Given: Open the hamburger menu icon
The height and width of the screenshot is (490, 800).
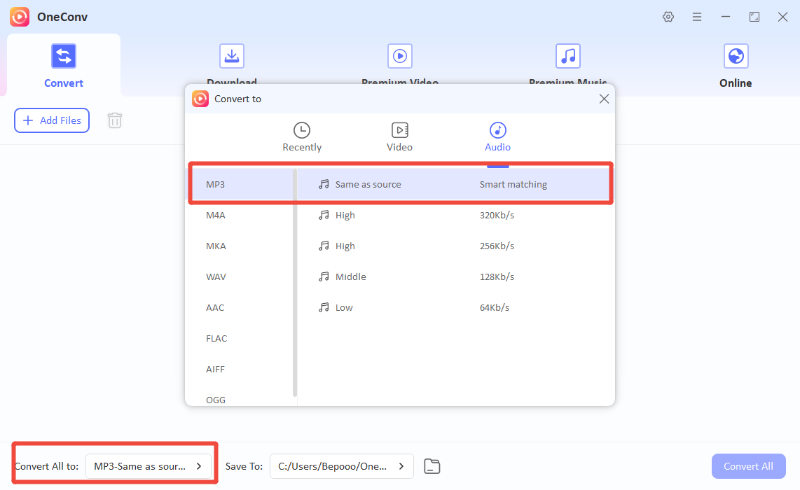Looking at the screenshot, I should tap(696, 17).
